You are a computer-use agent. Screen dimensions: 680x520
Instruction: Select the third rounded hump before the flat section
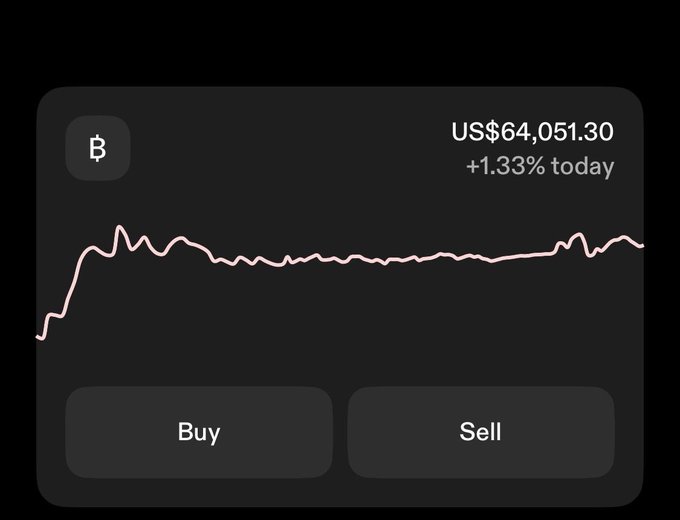180,238
